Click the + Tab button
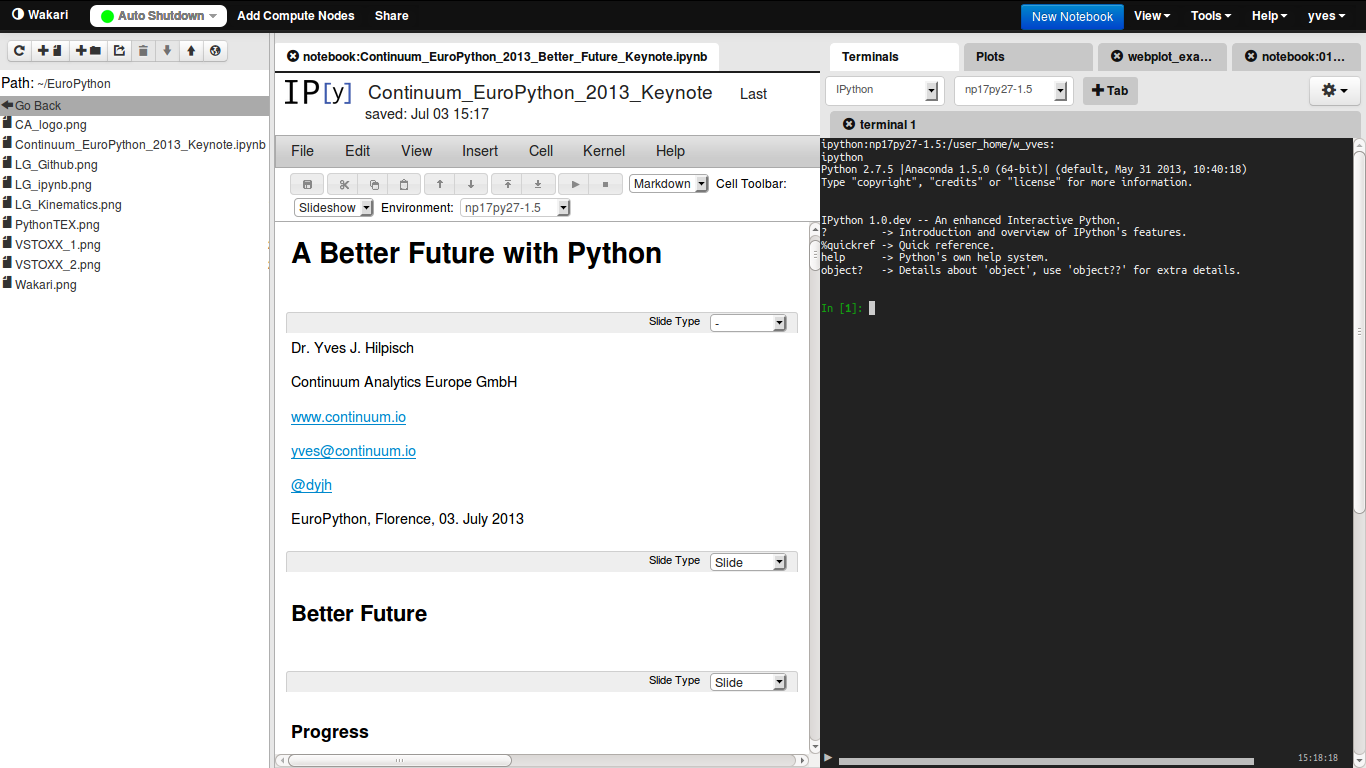The width and height of the screenshot is (1366, 768). point(1110,91)
